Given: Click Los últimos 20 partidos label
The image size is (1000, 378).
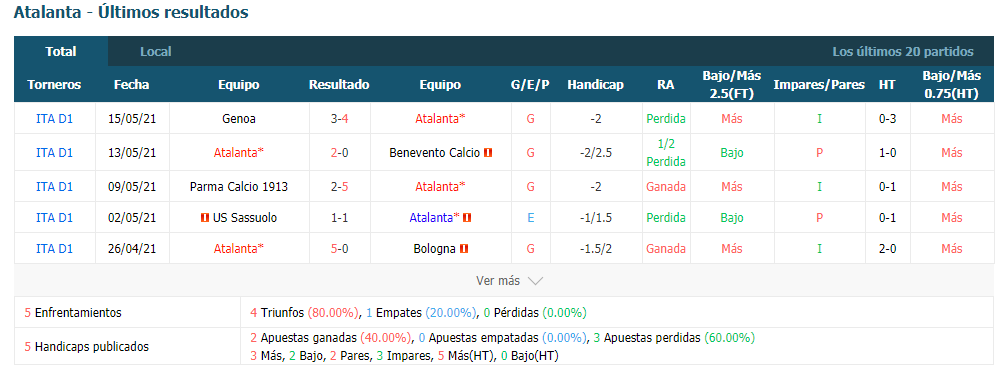Looking at the screenshot, I should click(903, 52).
